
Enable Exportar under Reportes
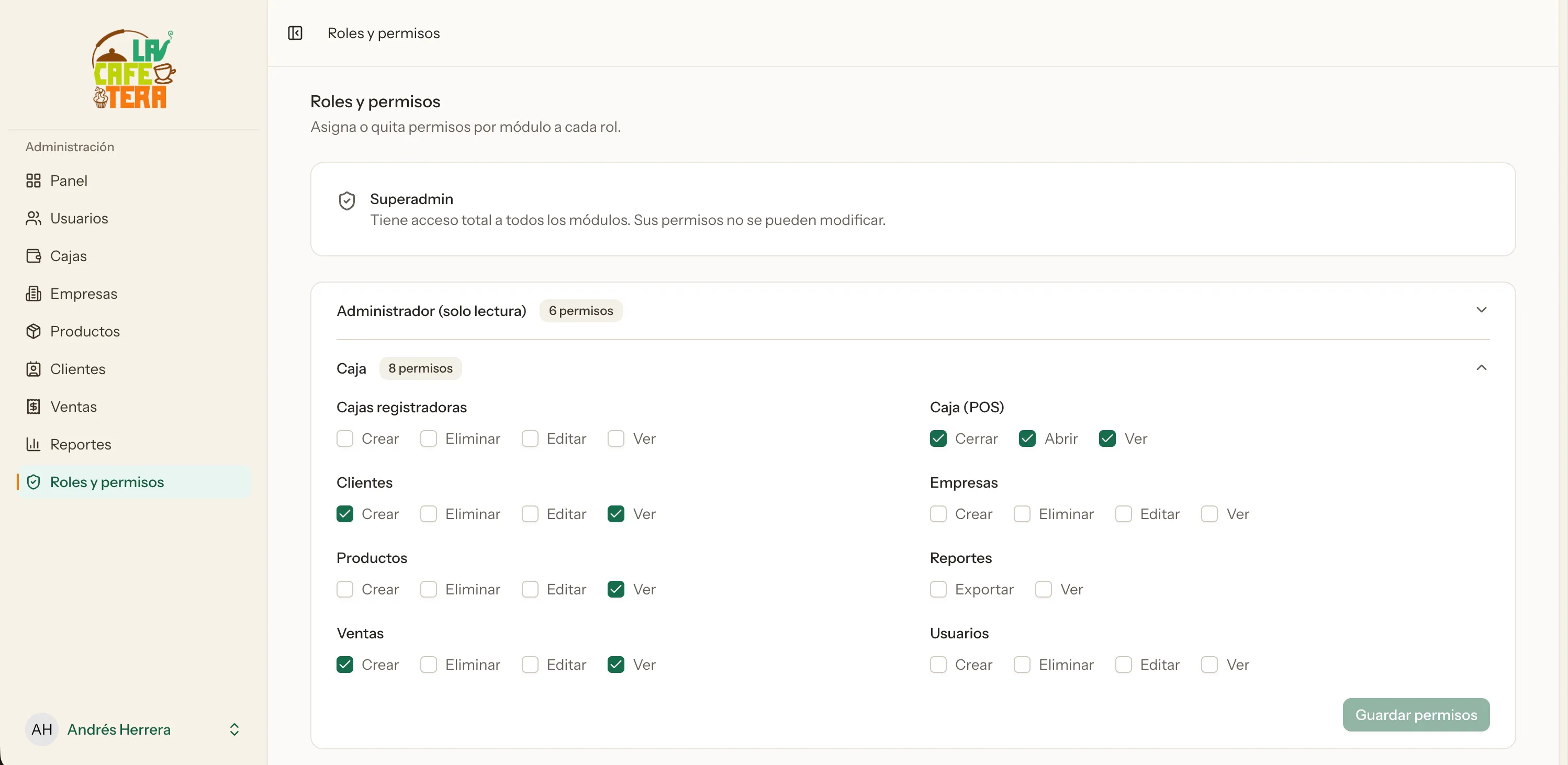click(938, 590)
